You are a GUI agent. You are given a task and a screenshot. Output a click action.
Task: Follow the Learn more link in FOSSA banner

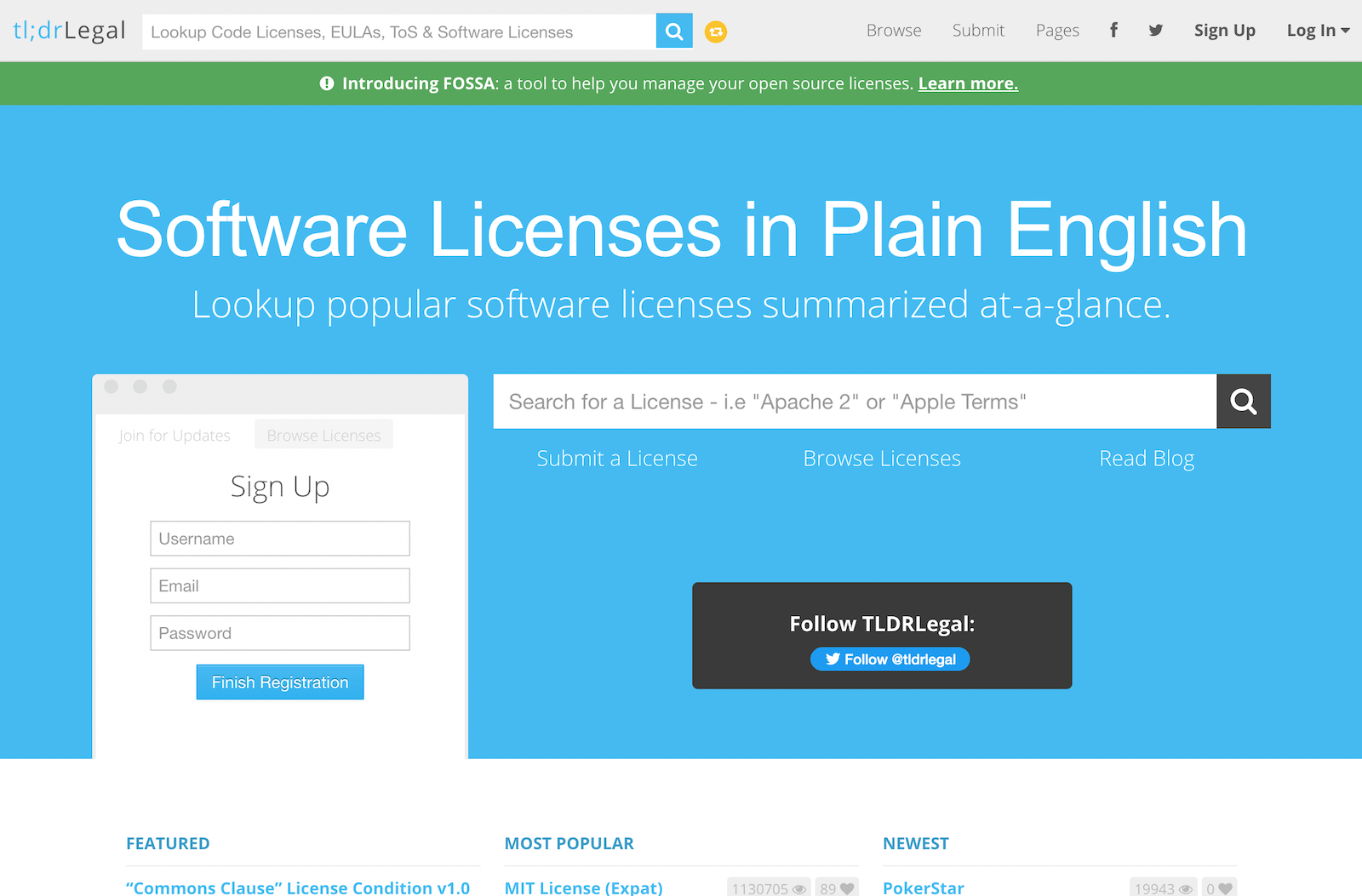click(968, 83)
